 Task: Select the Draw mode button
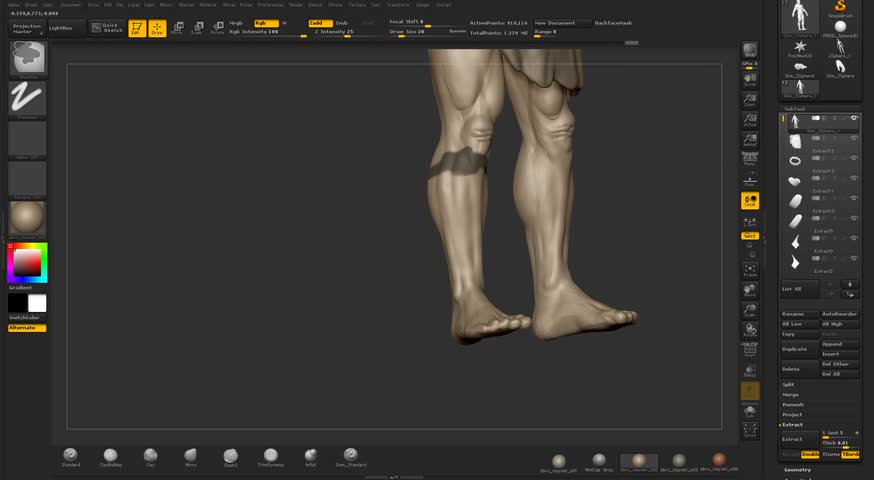tap(157, 28)
